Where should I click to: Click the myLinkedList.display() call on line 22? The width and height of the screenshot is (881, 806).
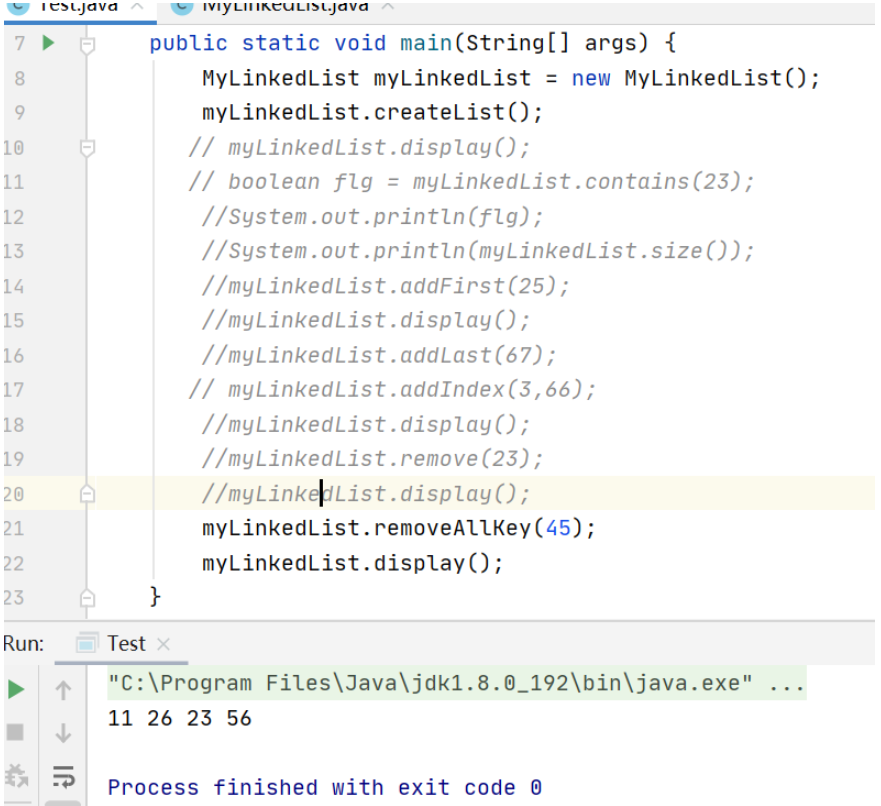pyautogui.click(x=352, y=563)
